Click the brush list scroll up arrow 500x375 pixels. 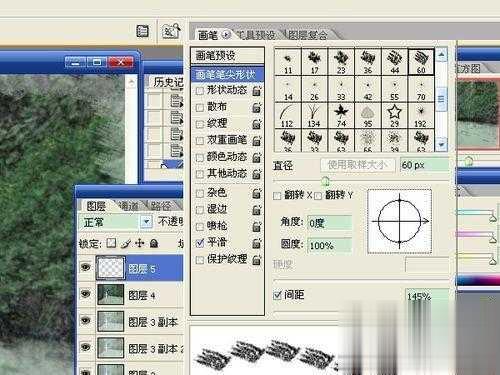(x=441, y=54)
